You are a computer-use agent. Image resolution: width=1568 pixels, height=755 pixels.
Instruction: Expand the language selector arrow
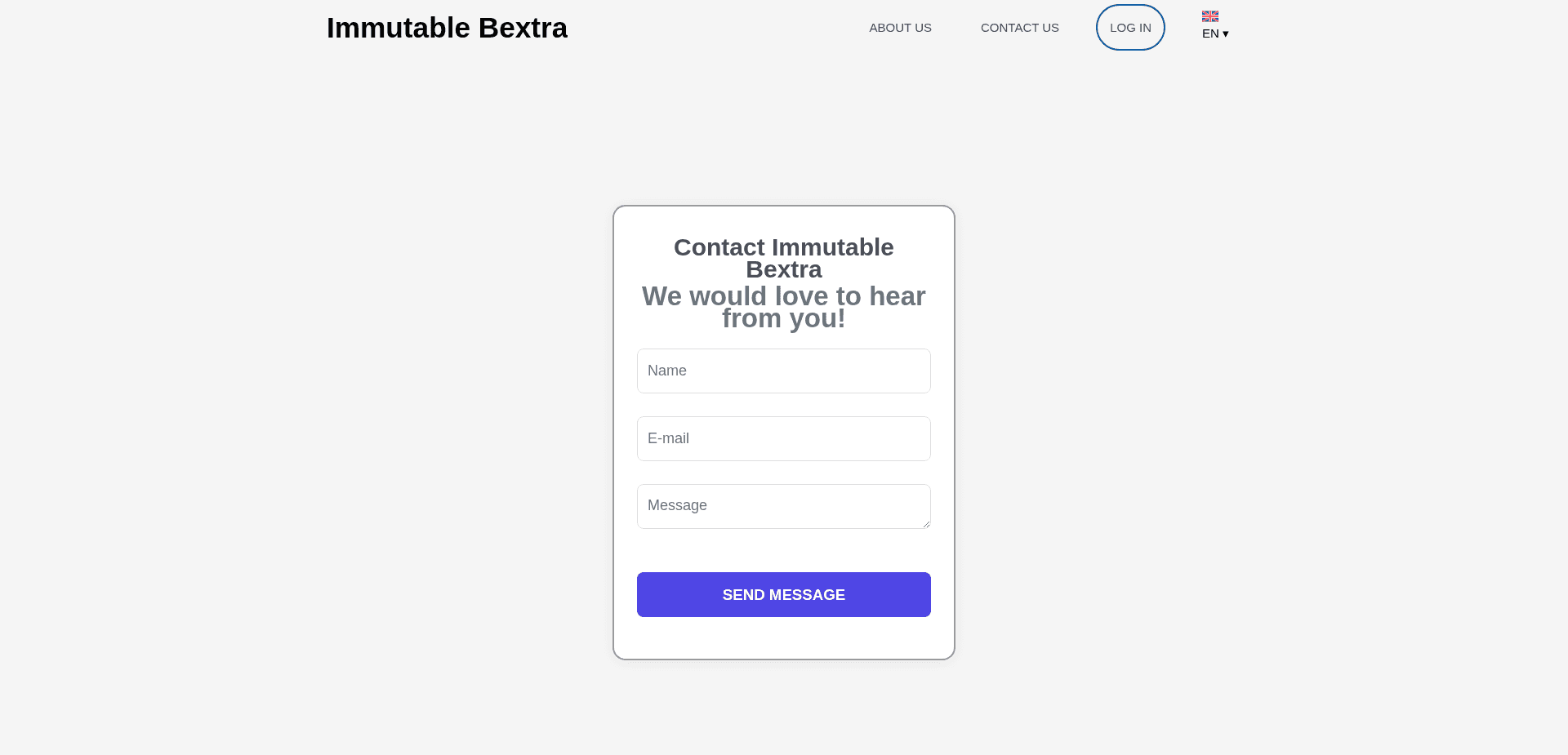(x=1225, y=34)
